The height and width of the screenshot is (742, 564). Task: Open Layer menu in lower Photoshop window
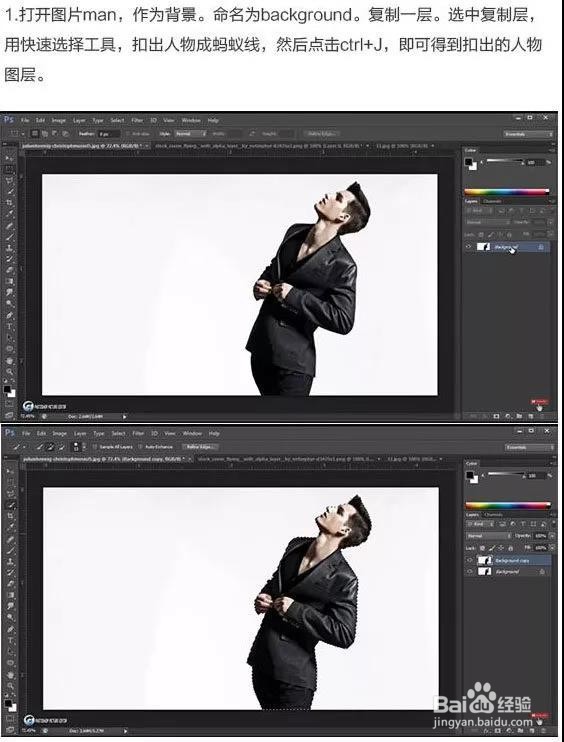[80, 433]
